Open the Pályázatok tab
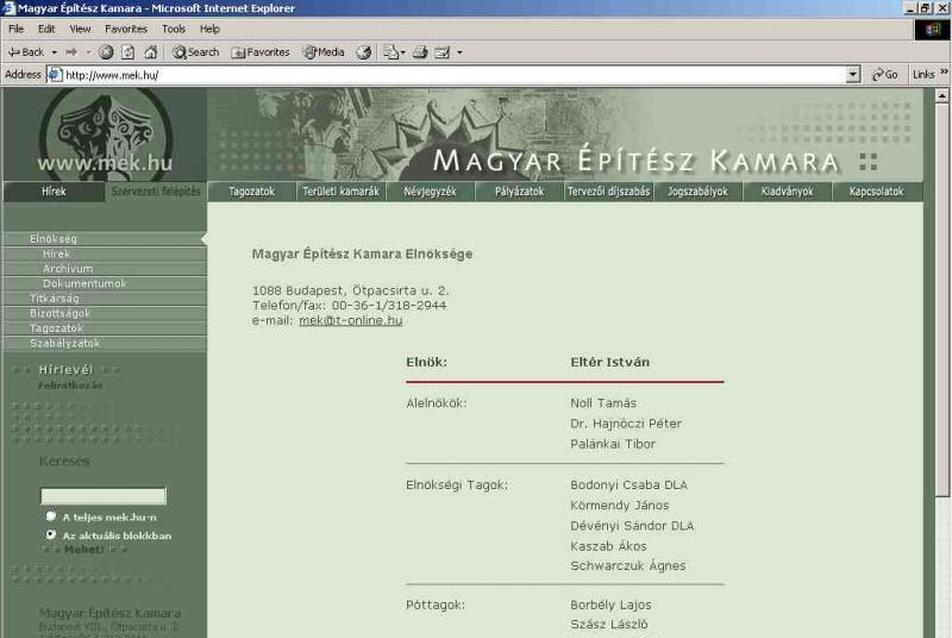 [520, 192]
